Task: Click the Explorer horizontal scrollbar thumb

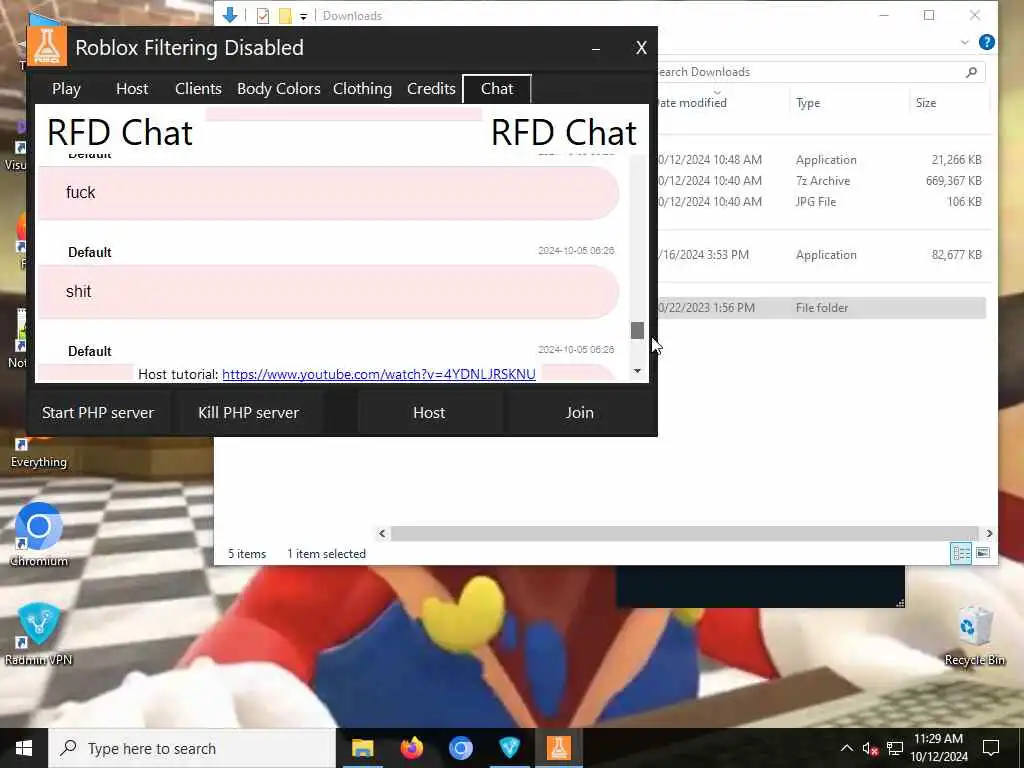Action: click(x=684, y=534)
